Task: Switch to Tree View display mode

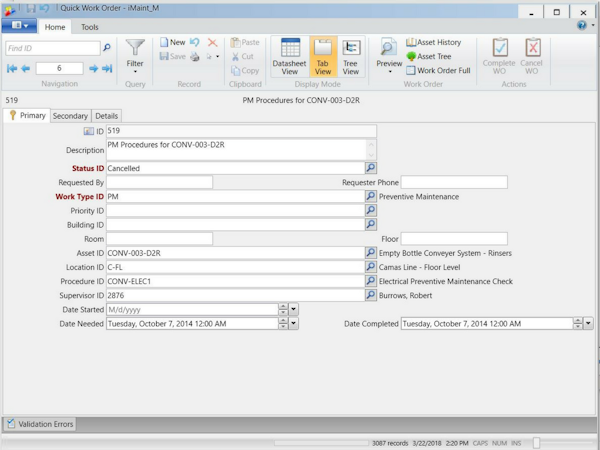Action: (x=351, y=56)
